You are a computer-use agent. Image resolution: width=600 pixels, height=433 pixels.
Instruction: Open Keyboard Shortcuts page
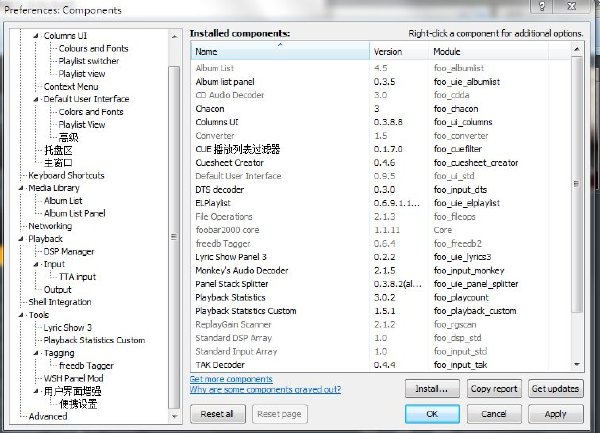pyautogui.click(x=67, y=176)
